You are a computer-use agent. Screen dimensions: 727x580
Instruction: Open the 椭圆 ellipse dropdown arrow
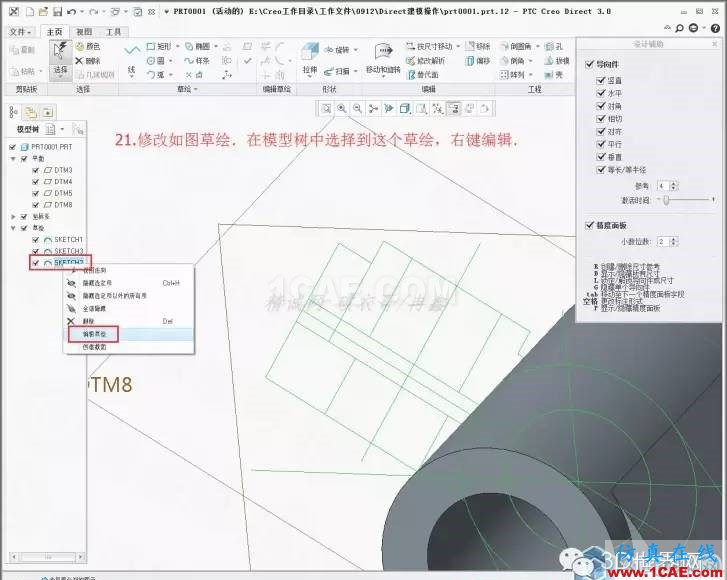[216, 46]
